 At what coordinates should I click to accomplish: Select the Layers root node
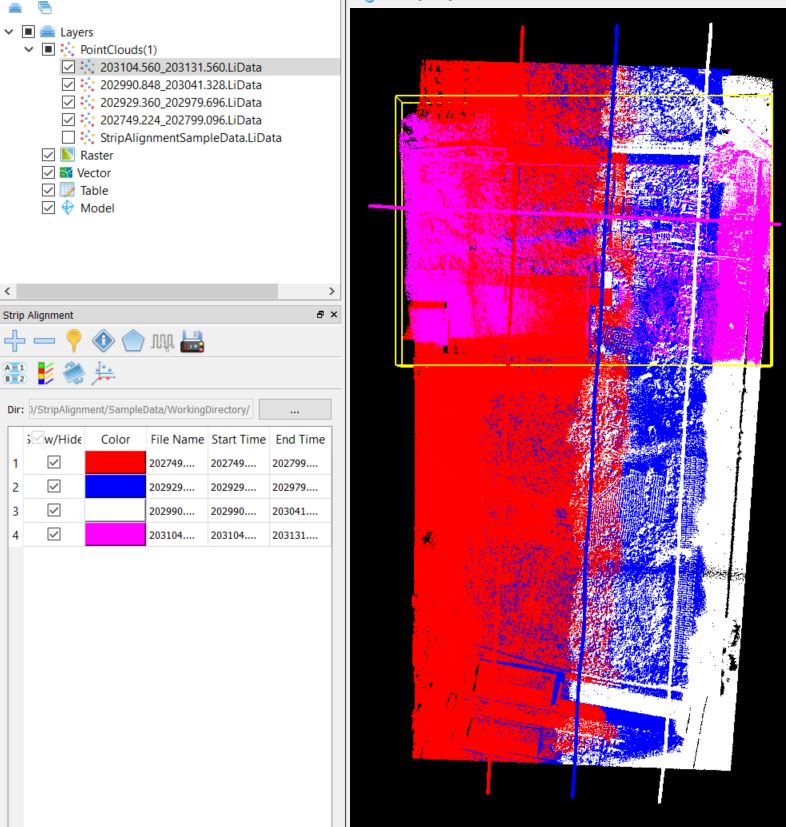[x=76, y=32]
